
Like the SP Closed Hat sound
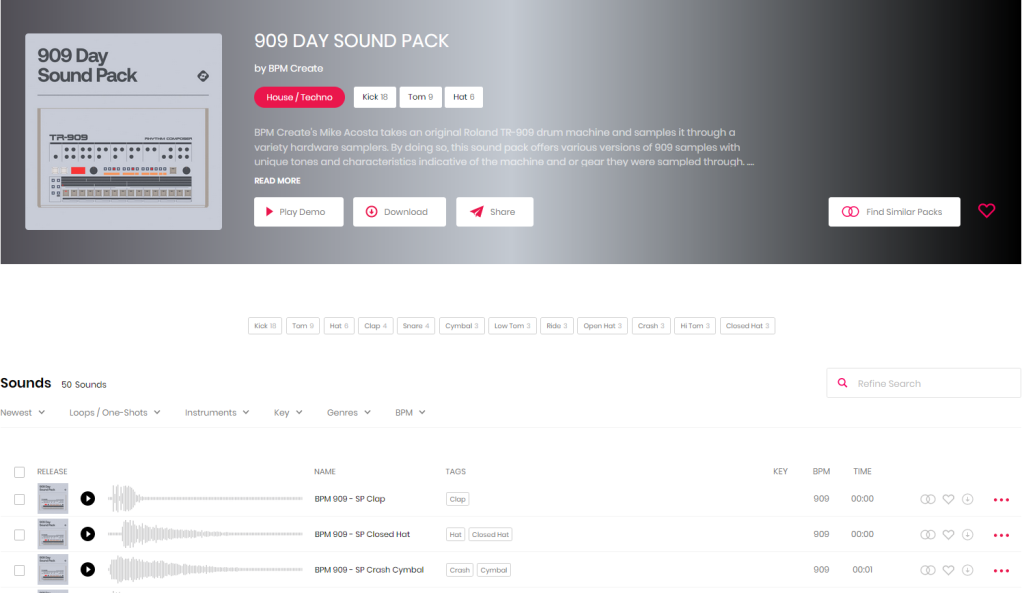[948, 535]
